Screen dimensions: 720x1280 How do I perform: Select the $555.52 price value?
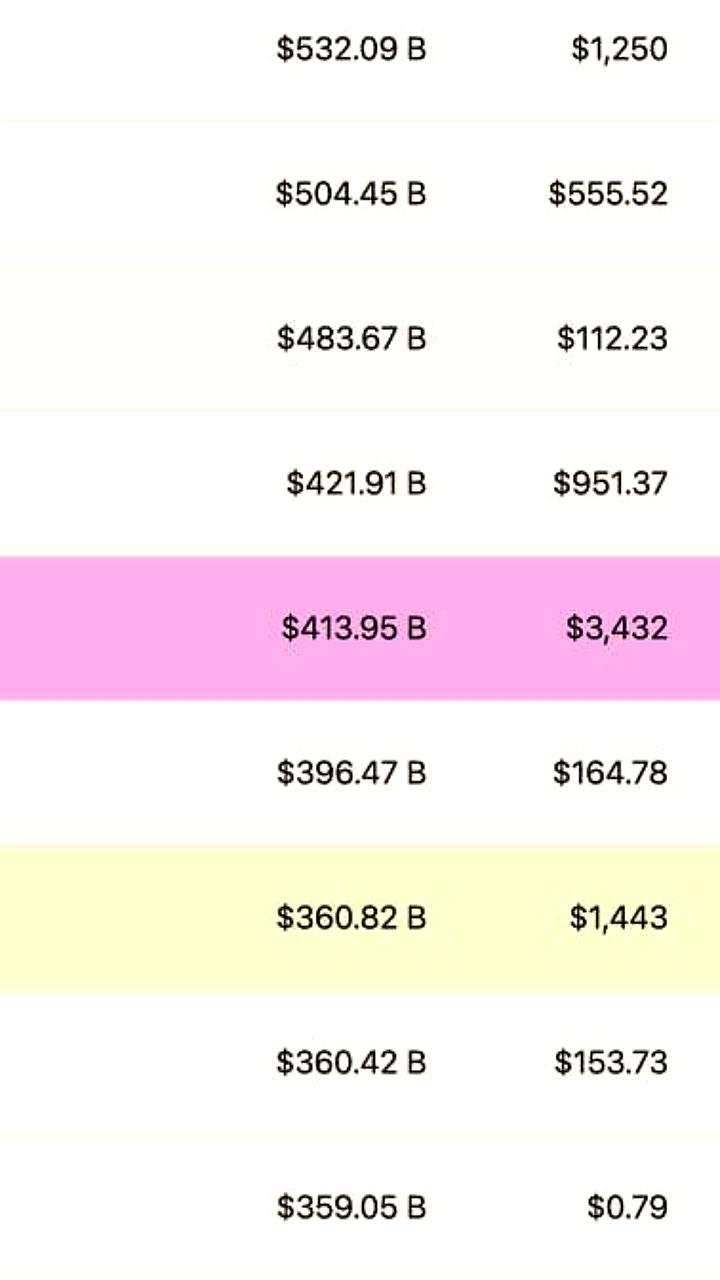(x=608, y=193)
